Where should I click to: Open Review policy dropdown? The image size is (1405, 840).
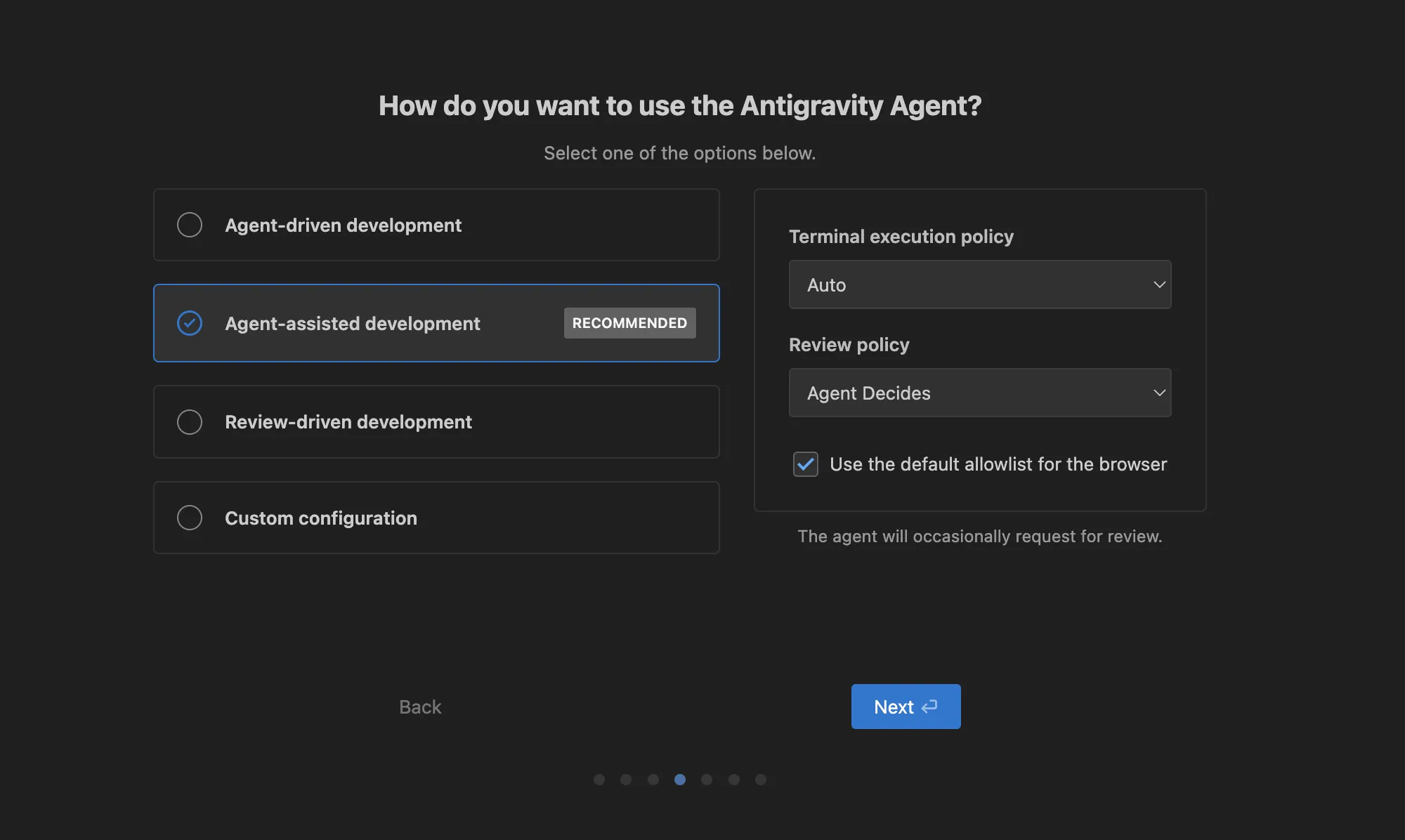979,393
